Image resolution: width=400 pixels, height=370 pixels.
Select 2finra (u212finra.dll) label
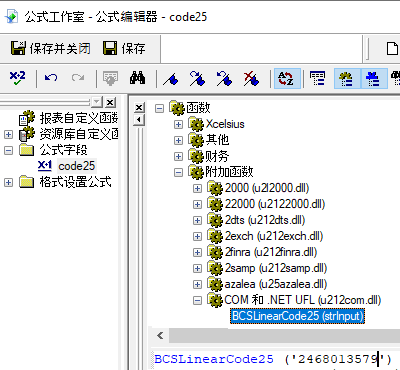[271, 252]
